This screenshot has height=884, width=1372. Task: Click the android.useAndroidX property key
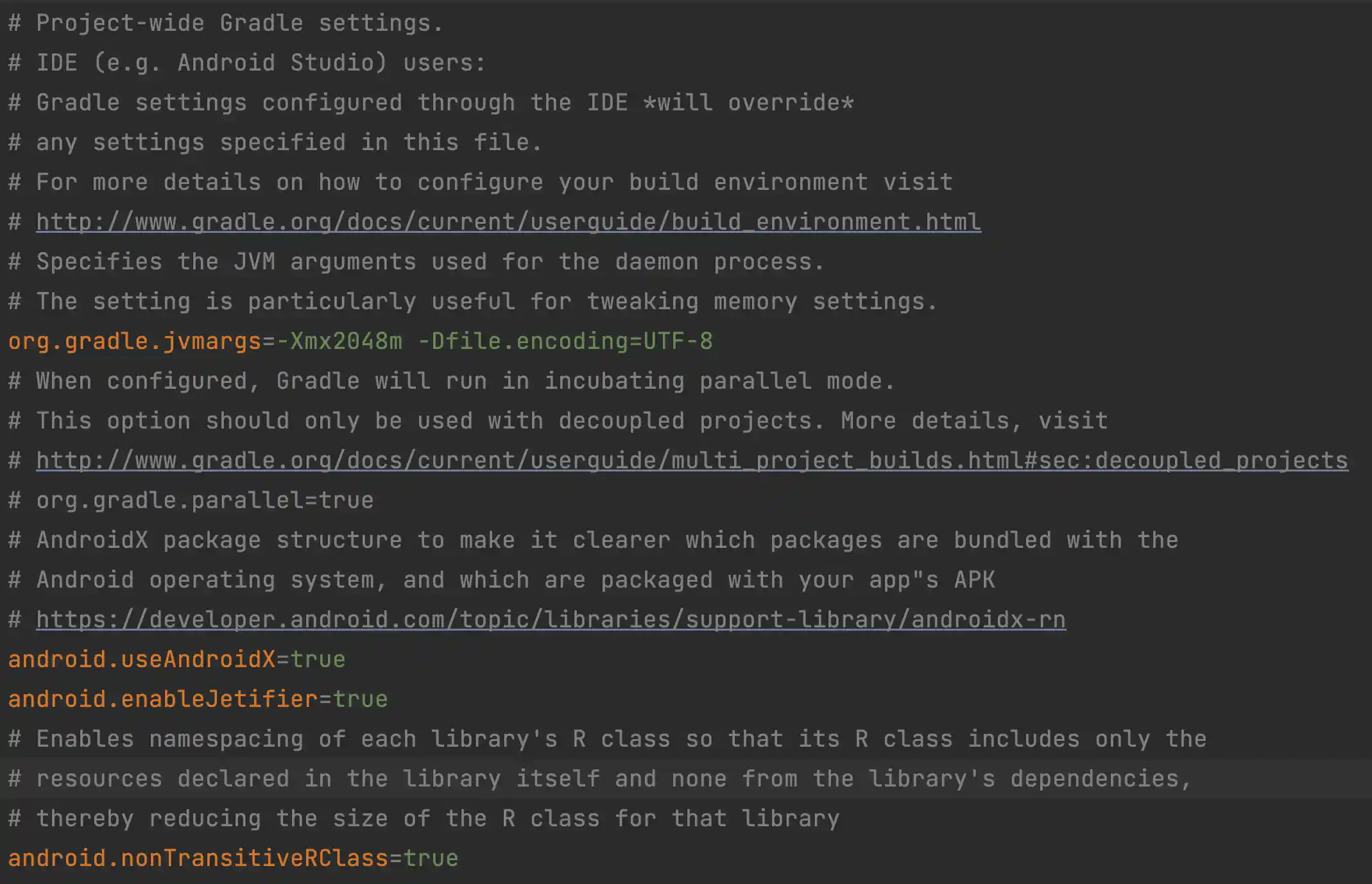pos(141,659)
